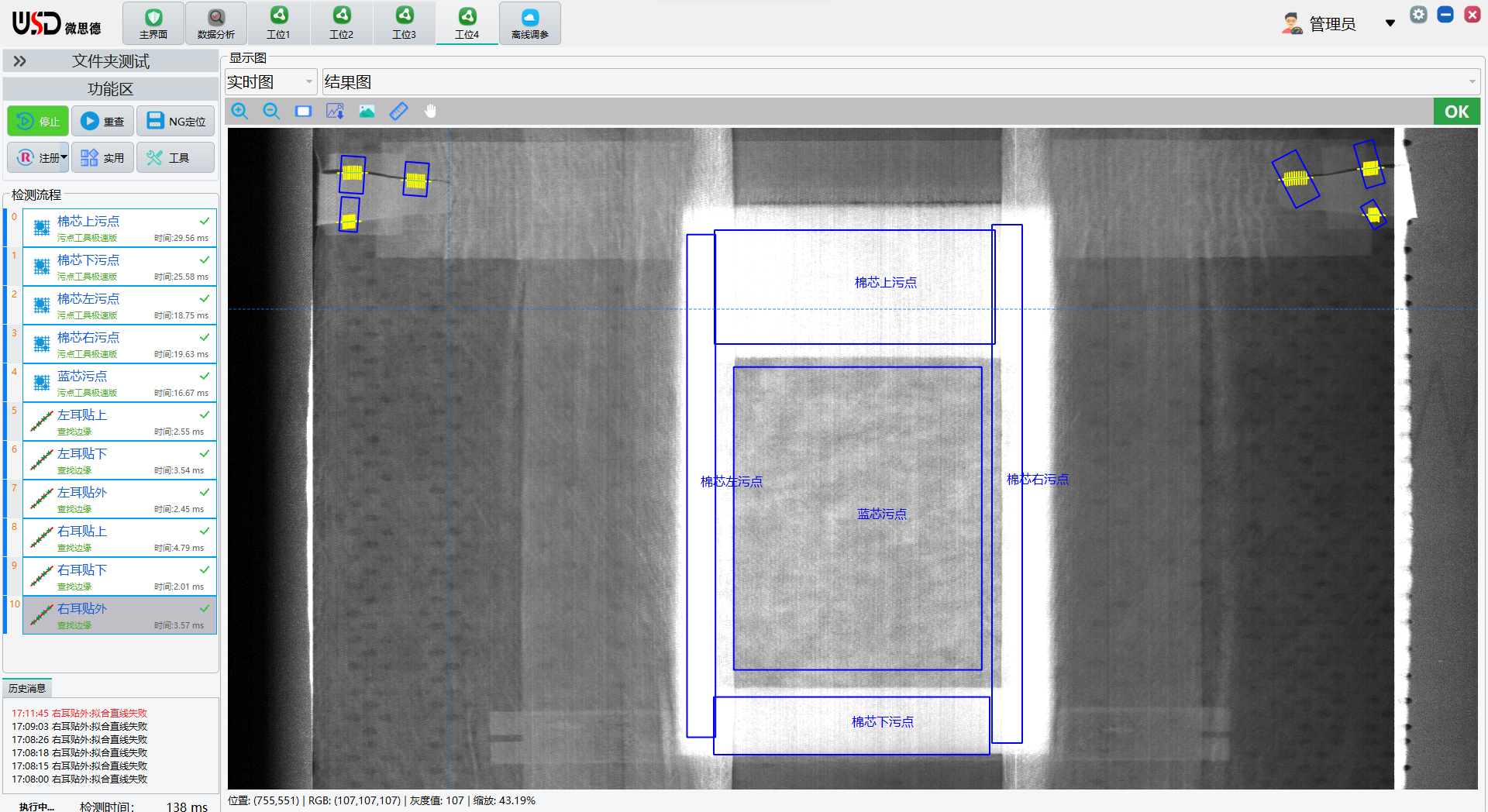Select 棉芯下污点 detection step
The width and height of the screenshot is (1488, 812).
click(119, 267)
